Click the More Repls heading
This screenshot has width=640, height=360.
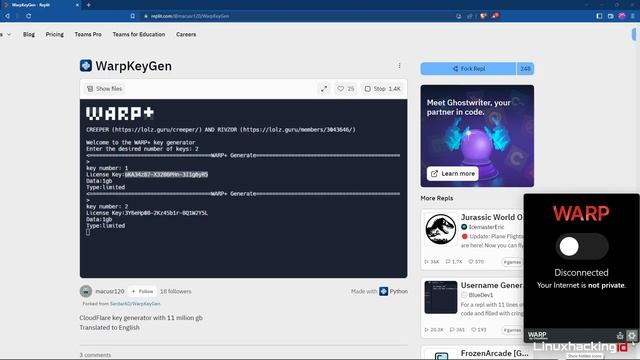pos(437,198)
